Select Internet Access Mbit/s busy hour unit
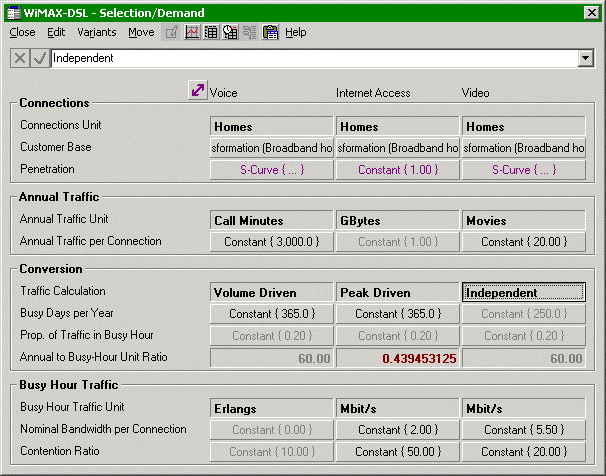 397,408
